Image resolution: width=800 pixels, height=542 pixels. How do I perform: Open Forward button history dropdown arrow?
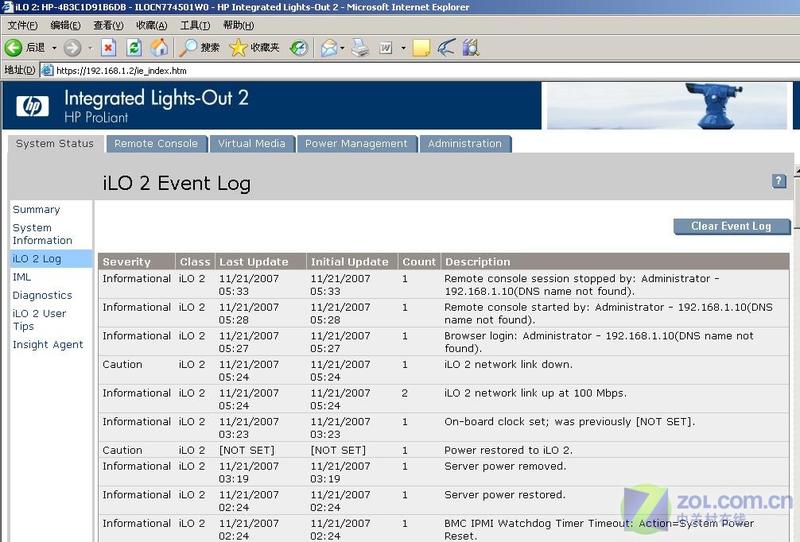click(90, 48)
